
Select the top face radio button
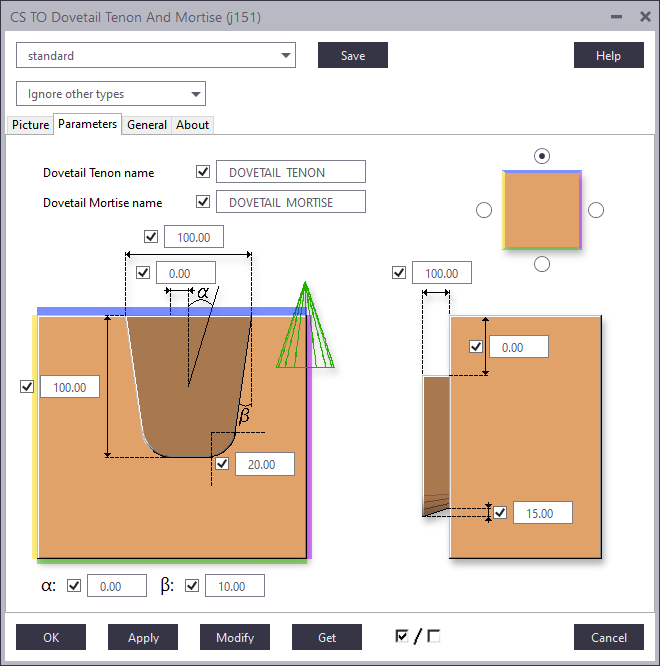pyautogui.click(x=542, y=156)
